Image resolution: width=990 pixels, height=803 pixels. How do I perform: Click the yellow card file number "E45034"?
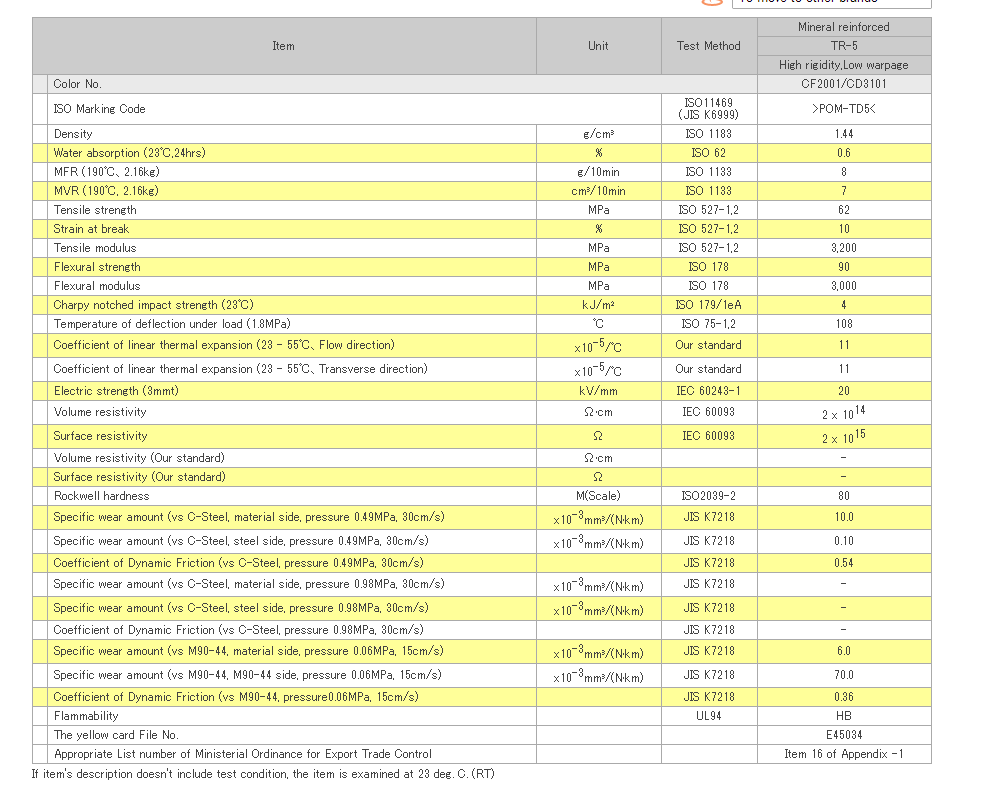click(844, 735)
